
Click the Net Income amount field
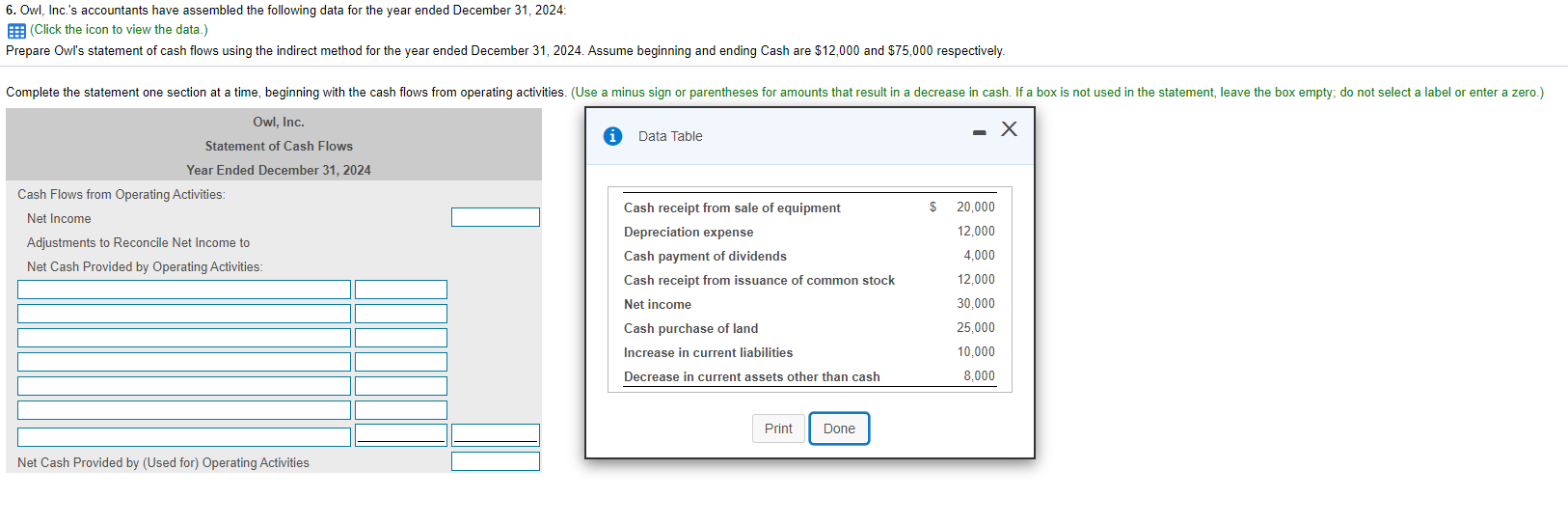tap(496, 217)
